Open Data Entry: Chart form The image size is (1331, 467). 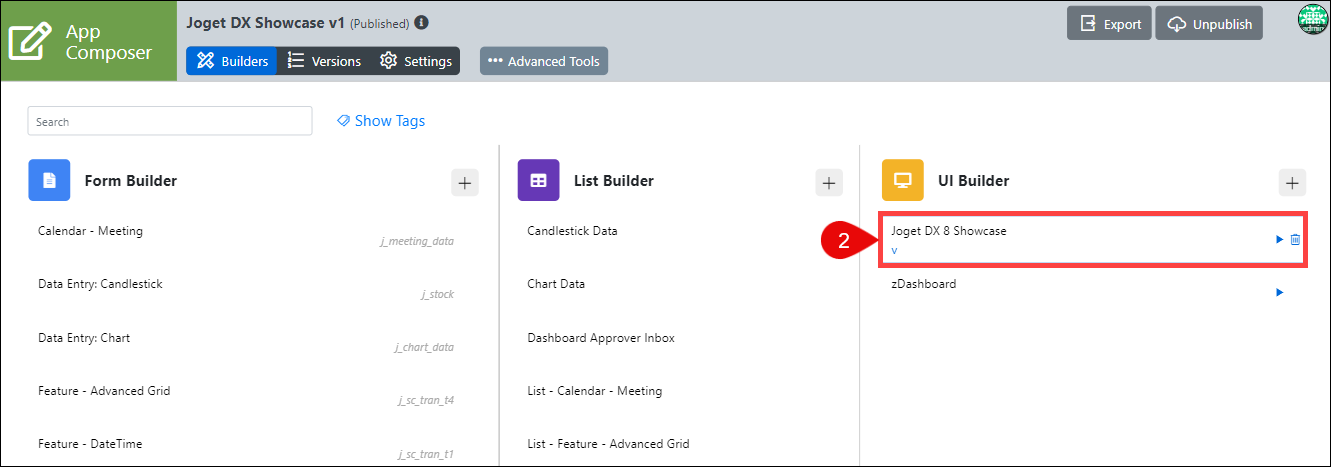[84, 338]
